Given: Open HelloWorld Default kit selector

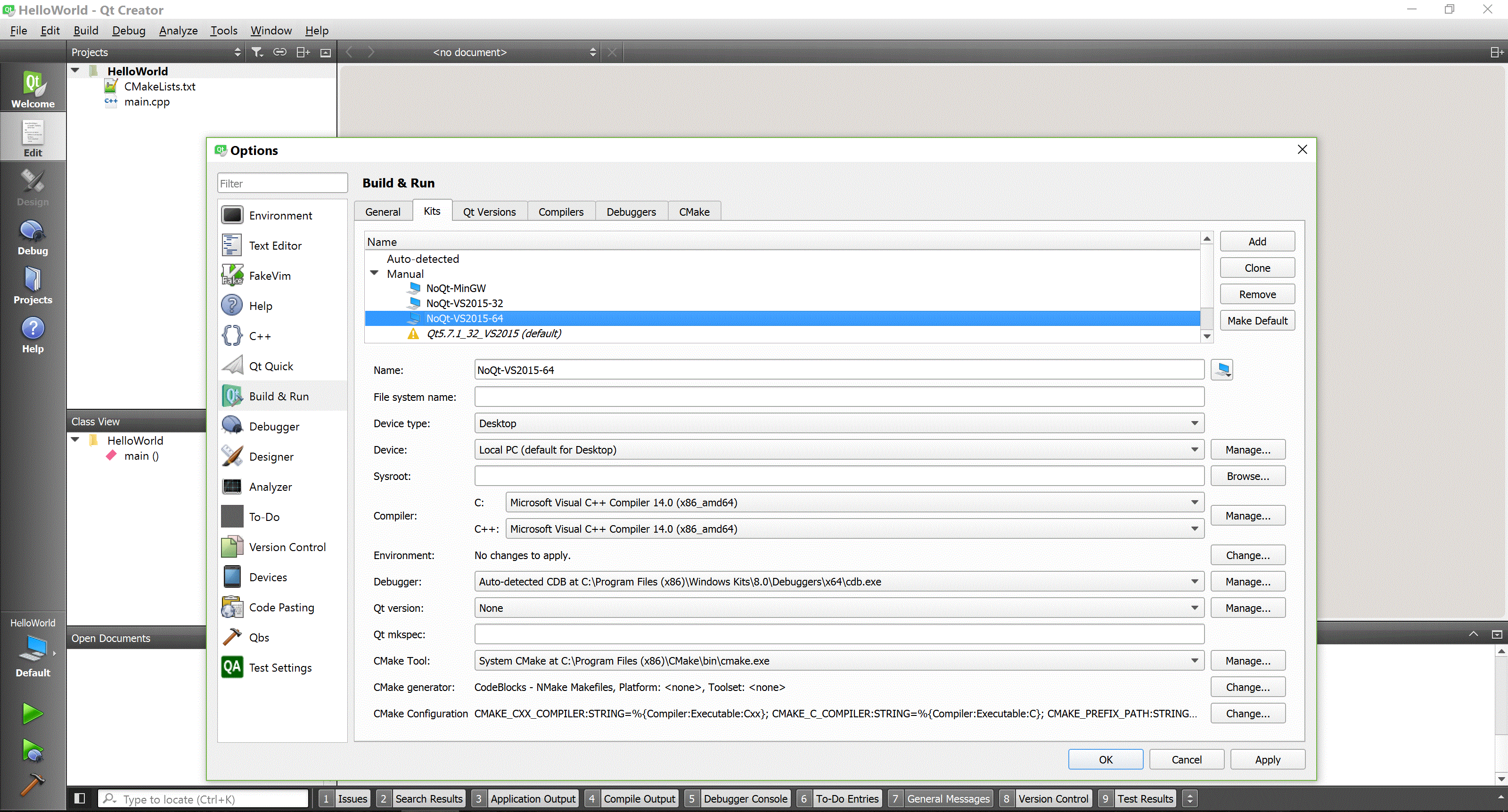Looking at the screenshot, I should point(33,648).
